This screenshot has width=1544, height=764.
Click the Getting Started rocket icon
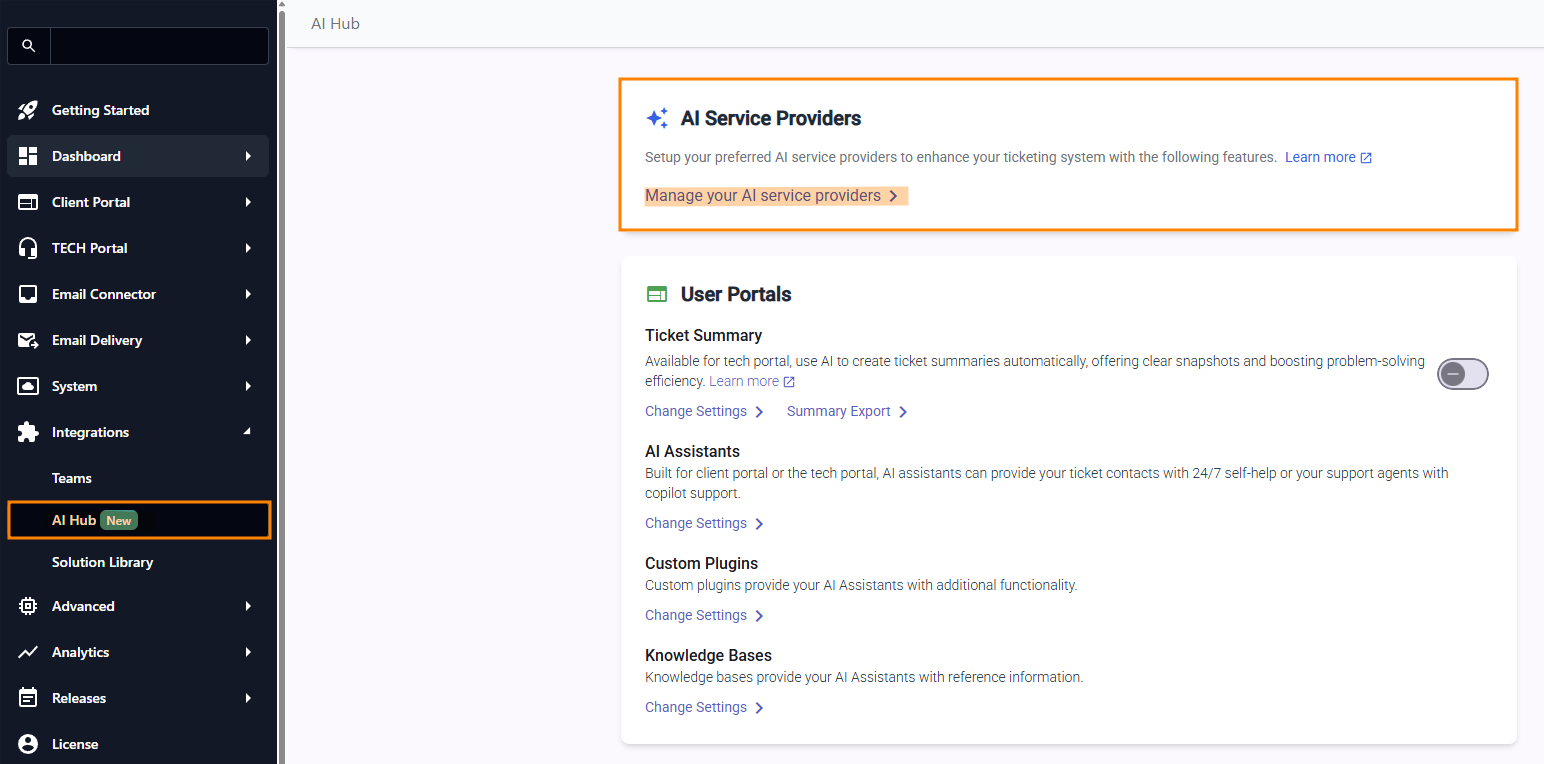[x=28, y=110]
